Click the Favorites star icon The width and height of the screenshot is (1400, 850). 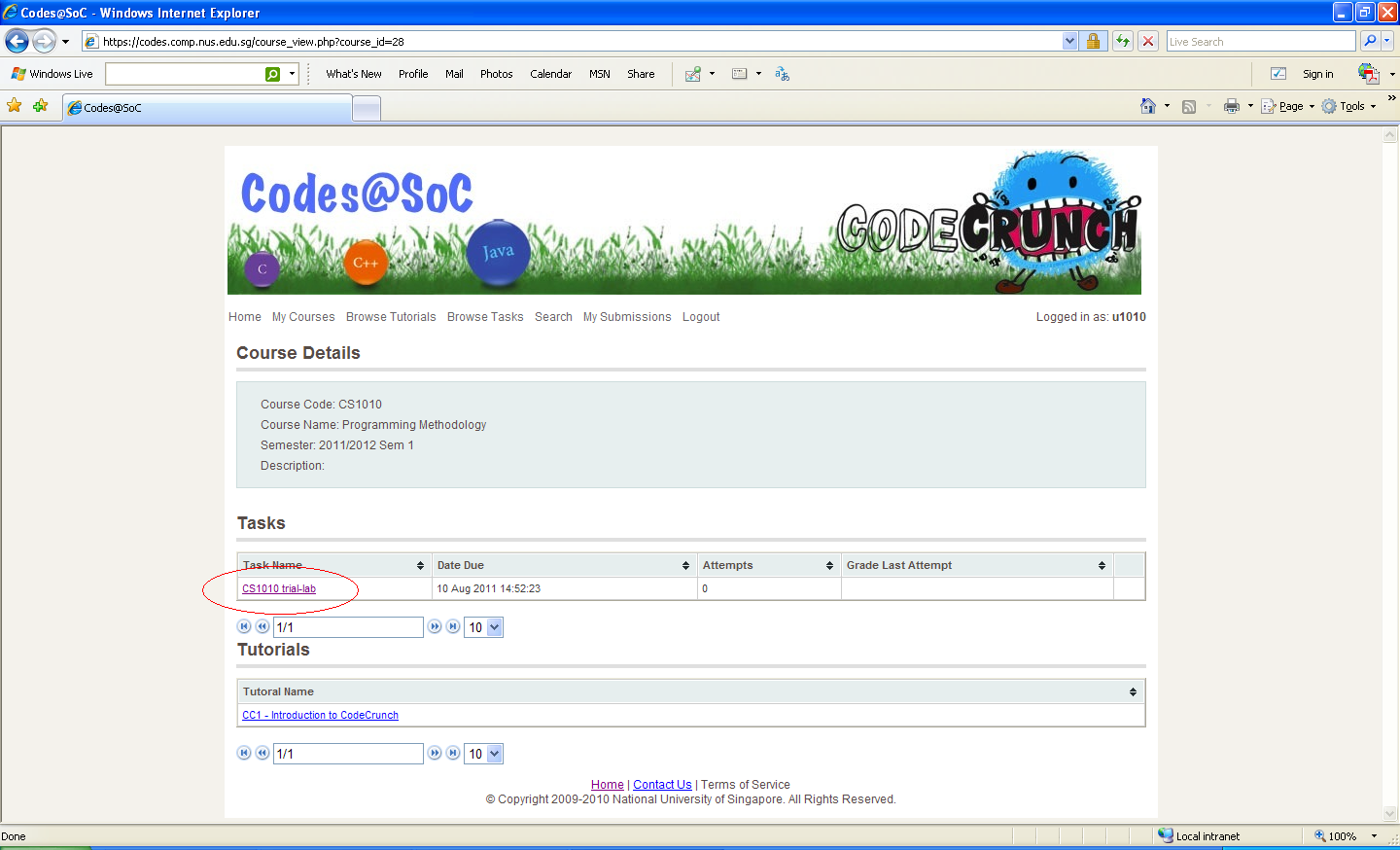[15, 105]
